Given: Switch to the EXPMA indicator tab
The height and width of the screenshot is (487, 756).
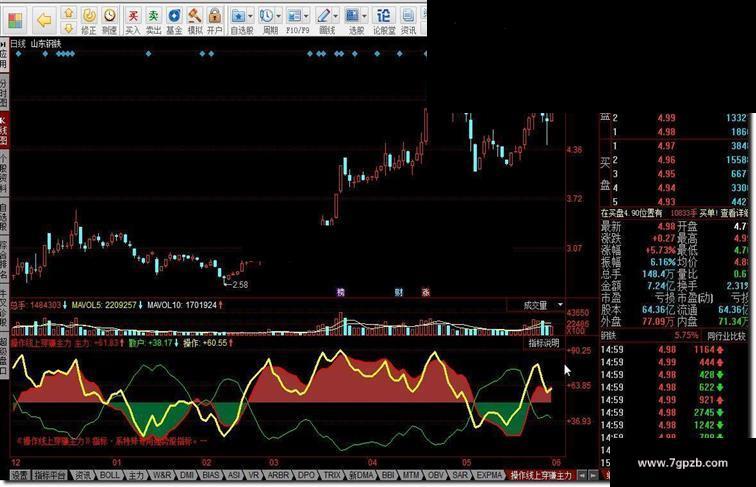Looking at the screenshot, I should point(489,475).
